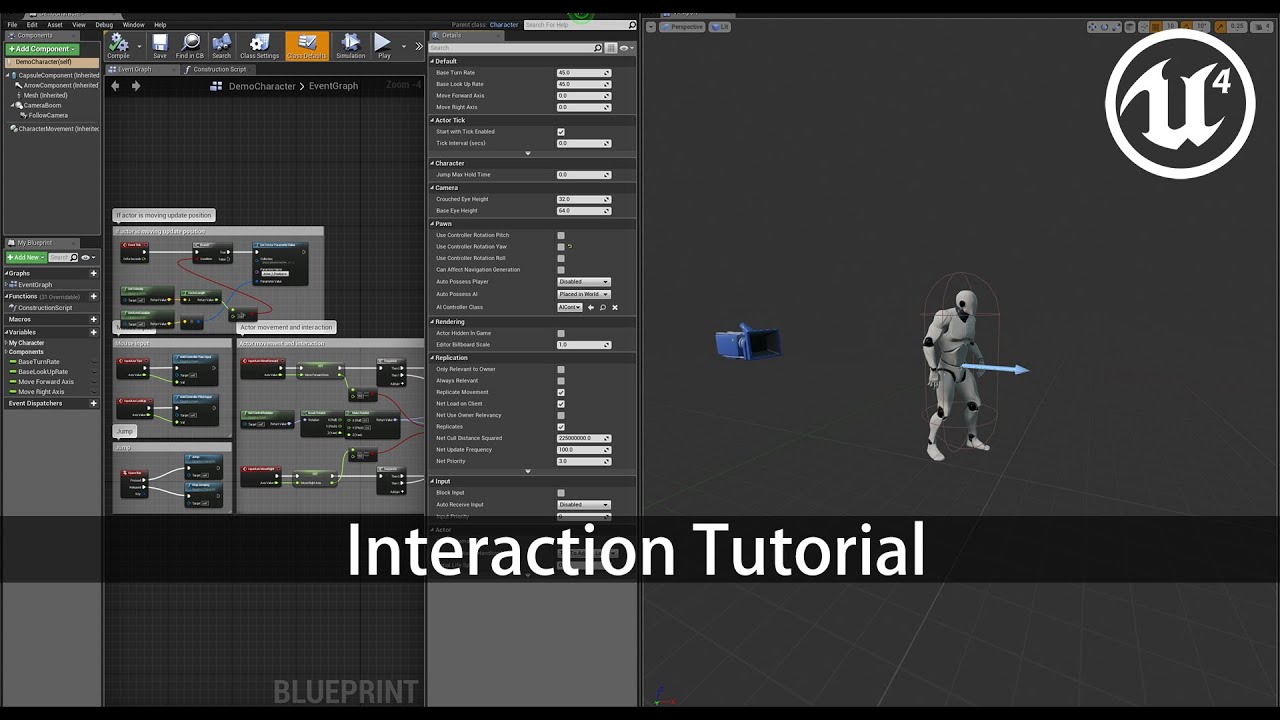This screenshot has height=720, width=1280.
Task: Collapse the Replication section in Details
Action: tap(433, 357)
